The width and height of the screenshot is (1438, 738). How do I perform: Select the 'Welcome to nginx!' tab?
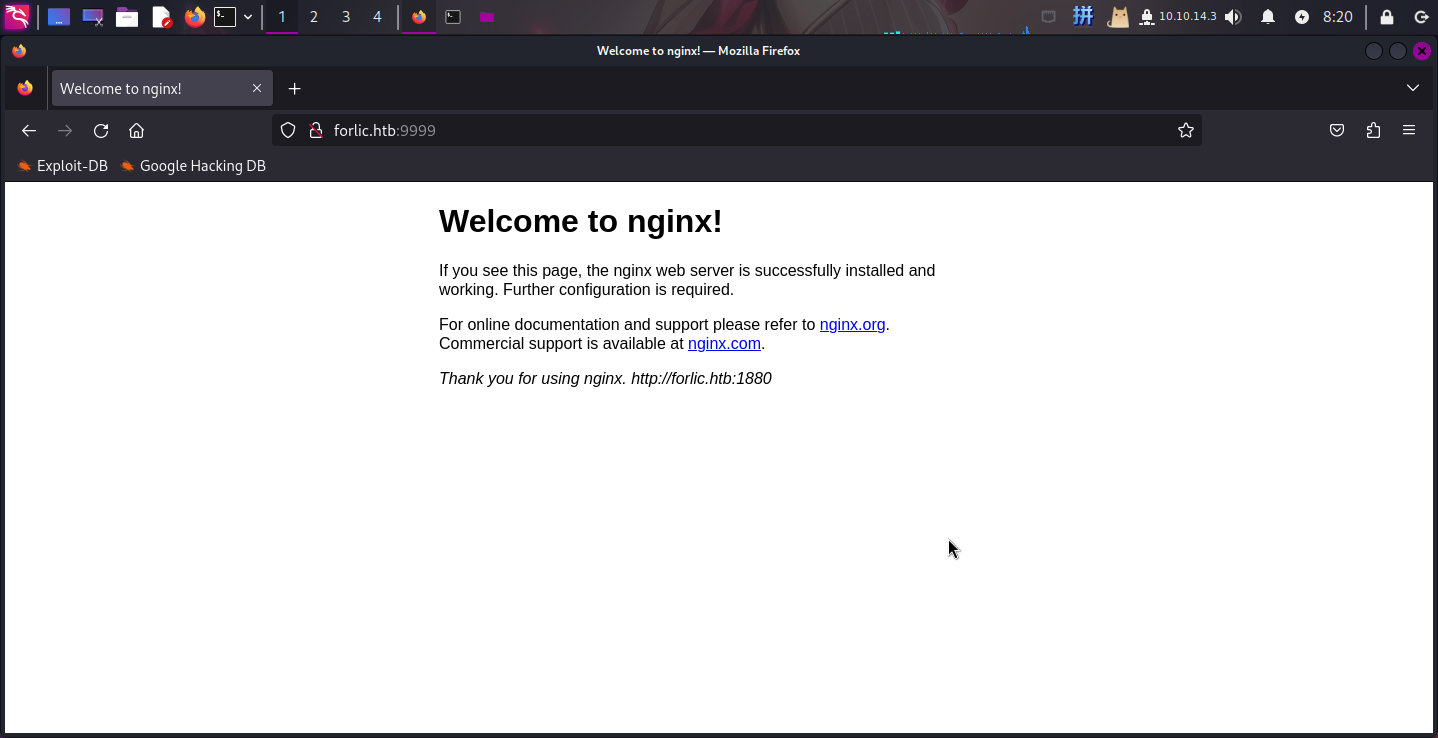160,89
